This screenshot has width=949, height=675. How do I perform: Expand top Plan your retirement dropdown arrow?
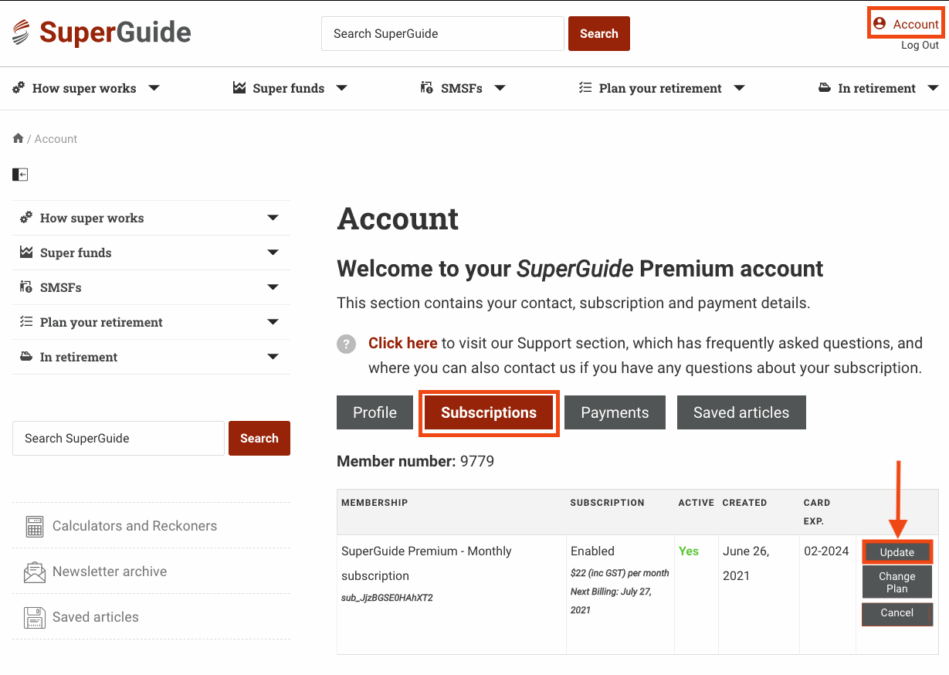(x=739, y=88)
